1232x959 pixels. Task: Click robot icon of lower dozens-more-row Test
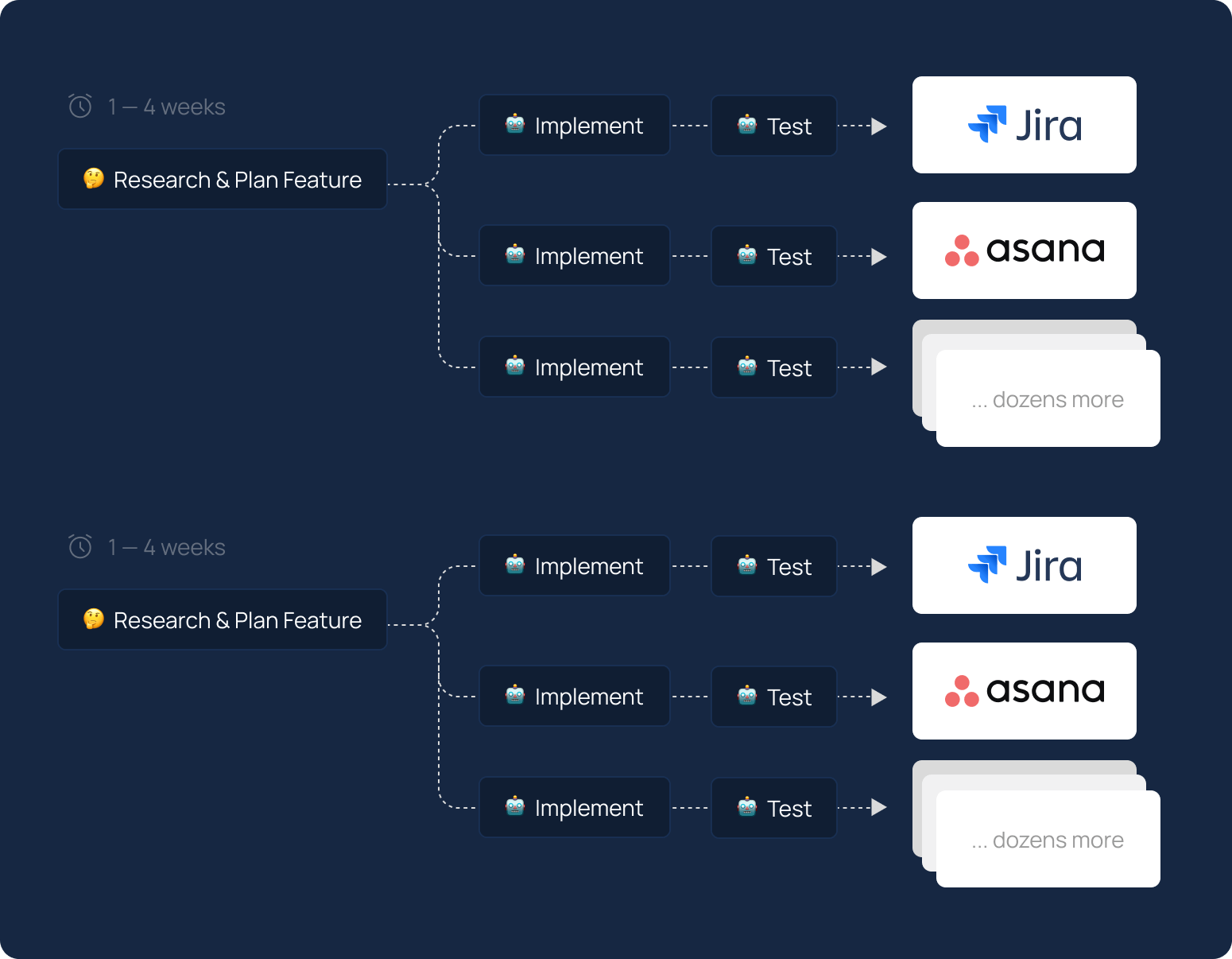[x=747, y=807]
